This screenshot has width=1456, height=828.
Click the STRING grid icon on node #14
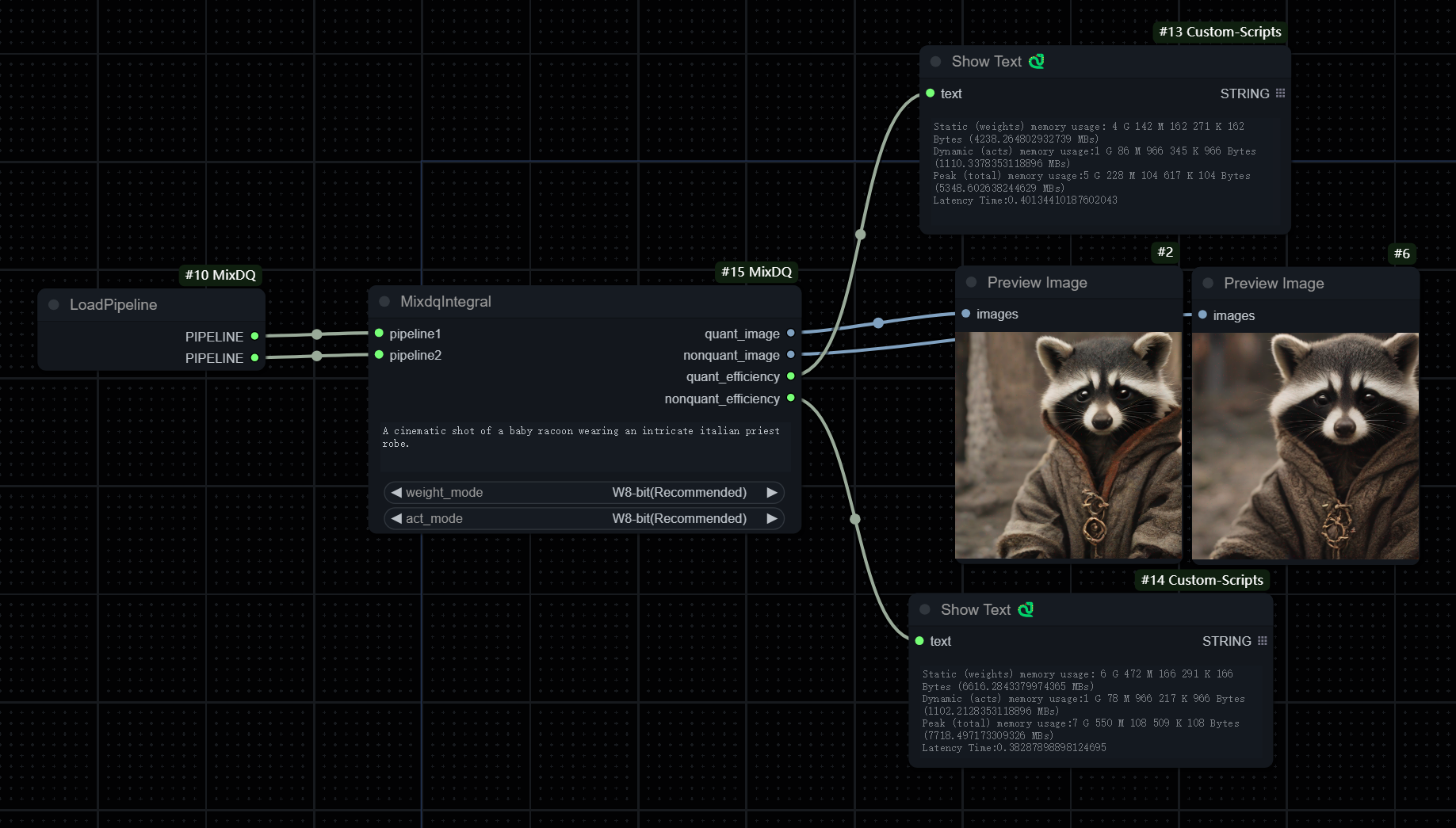1262,641
